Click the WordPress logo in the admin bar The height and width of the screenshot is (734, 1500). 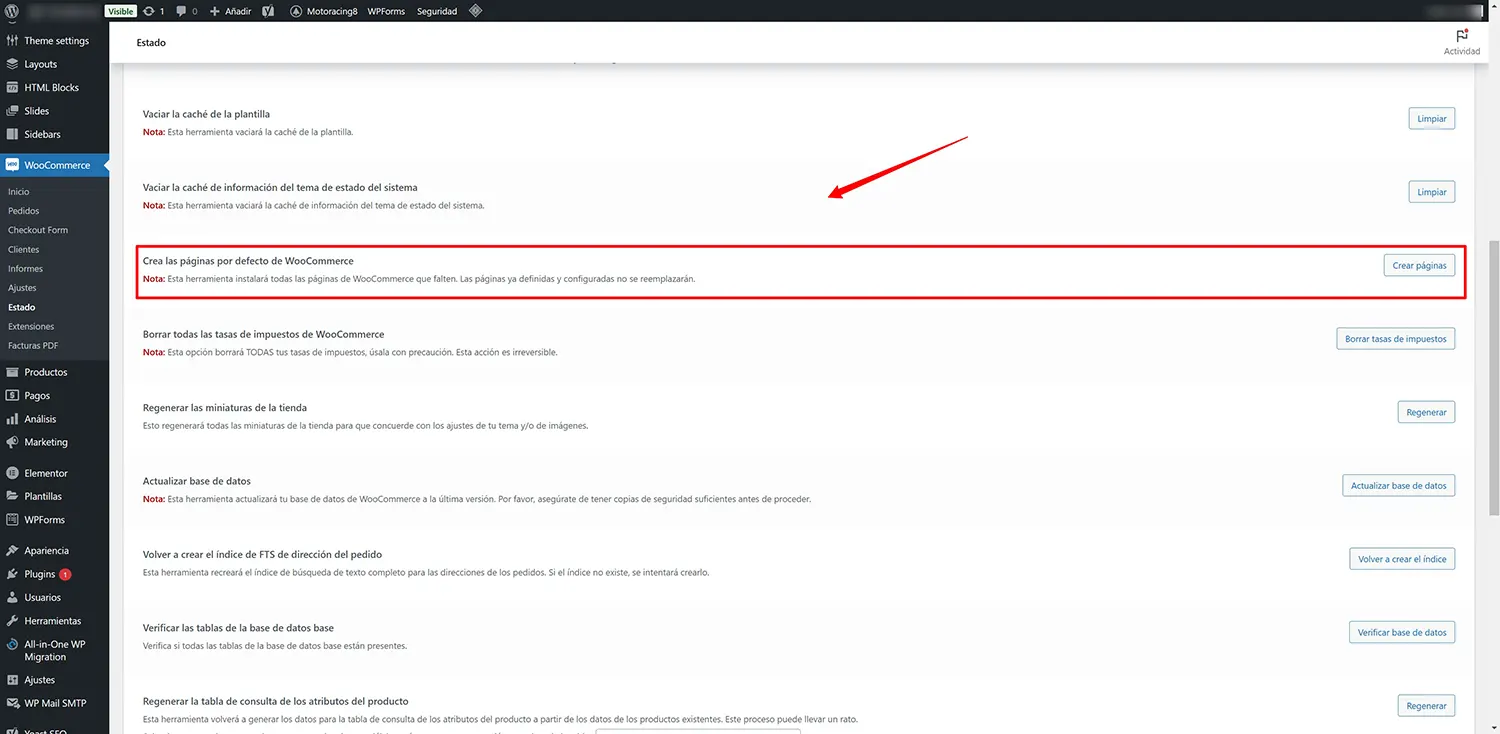(x=10, y=11)
